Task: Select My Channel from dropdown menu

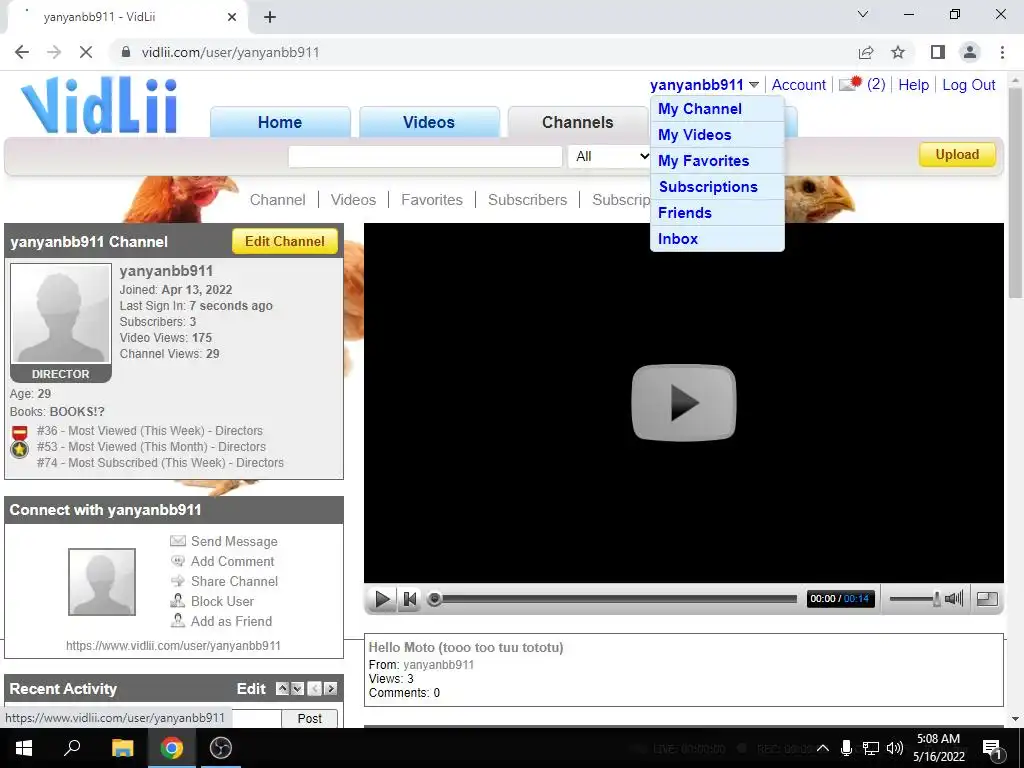Action: (x=717, y=109)
